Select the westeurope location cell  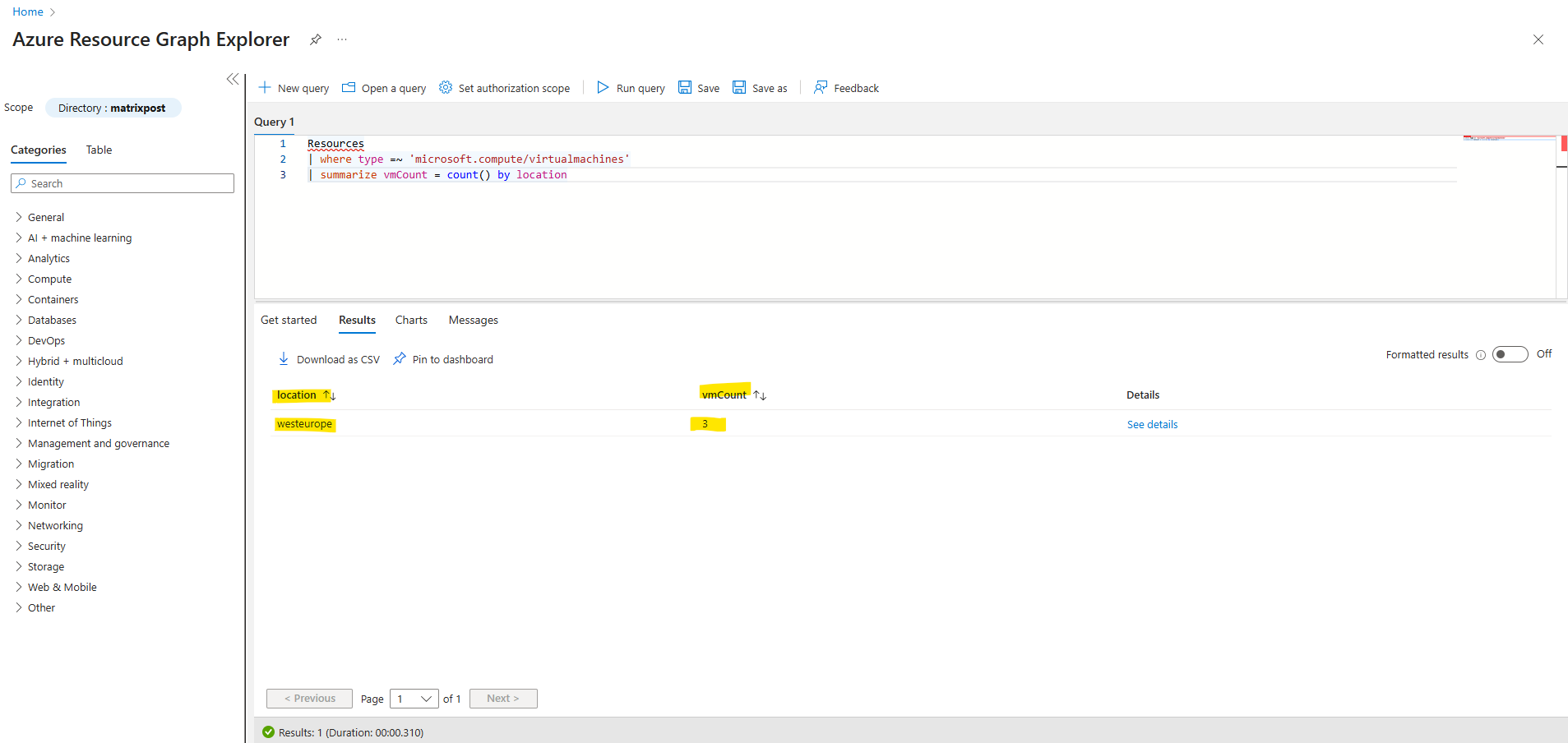(x=304, y=424)
